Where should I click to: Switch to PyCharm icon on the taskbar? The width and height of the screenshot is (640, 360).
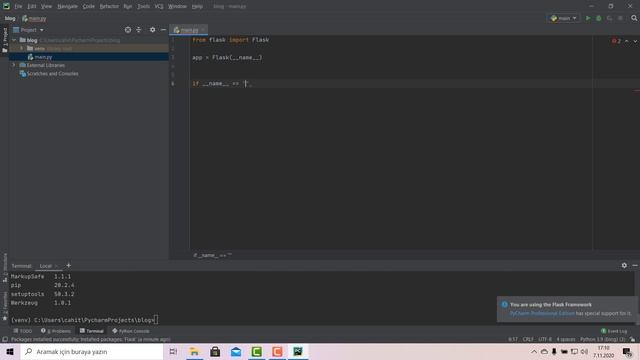(x=298, y=351)
